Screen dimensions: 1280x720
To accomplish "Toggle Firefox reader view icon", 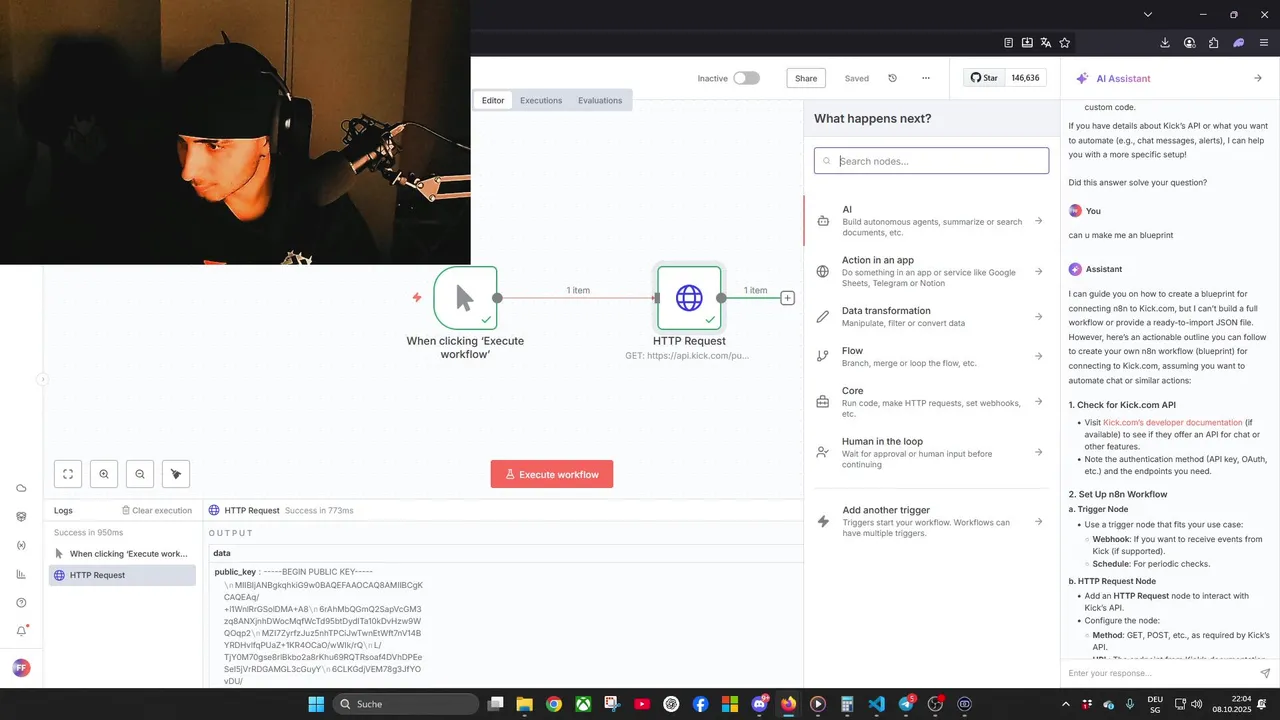I will 1009,43.
